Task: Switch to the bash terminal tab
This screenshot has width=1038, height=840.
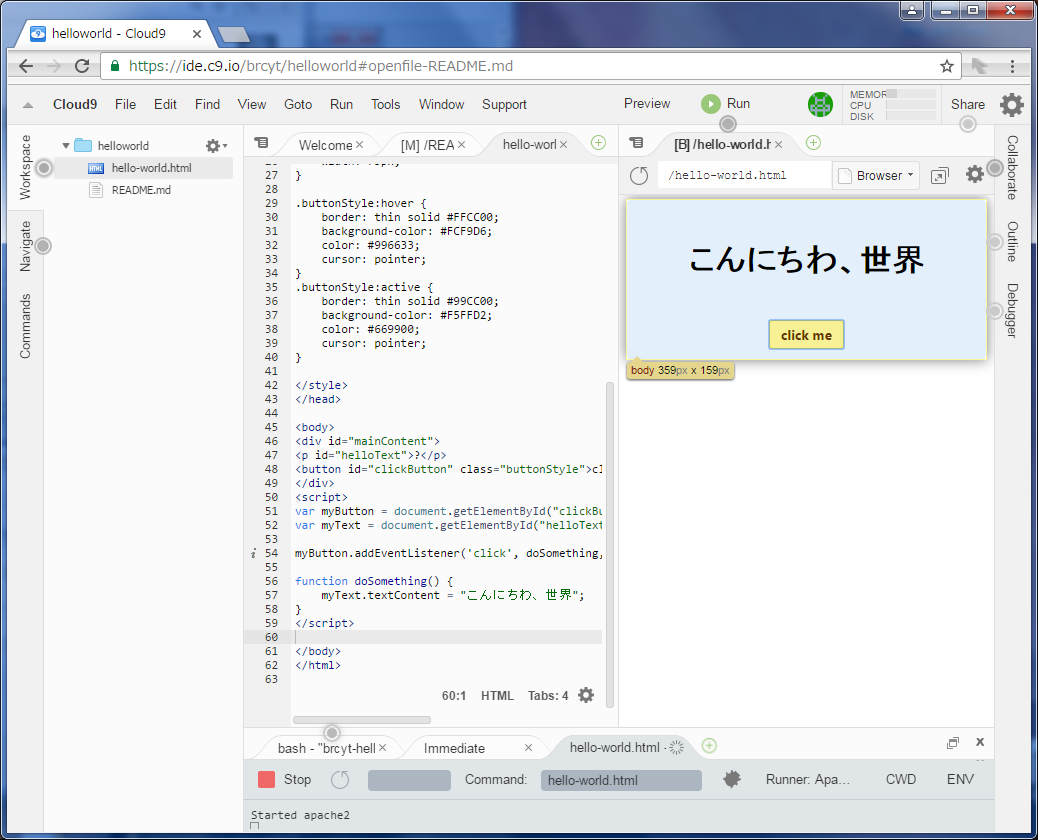Action: click(x=326, y=748)
